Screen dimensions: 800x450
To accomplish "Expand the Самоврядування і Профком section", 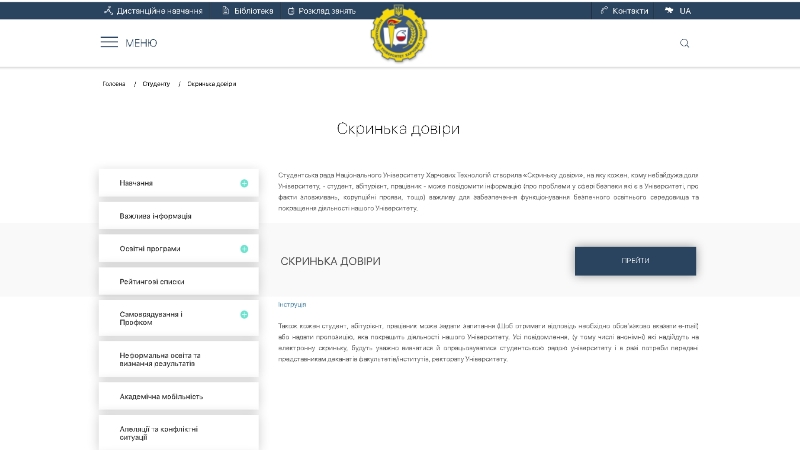I will point(244,315).
